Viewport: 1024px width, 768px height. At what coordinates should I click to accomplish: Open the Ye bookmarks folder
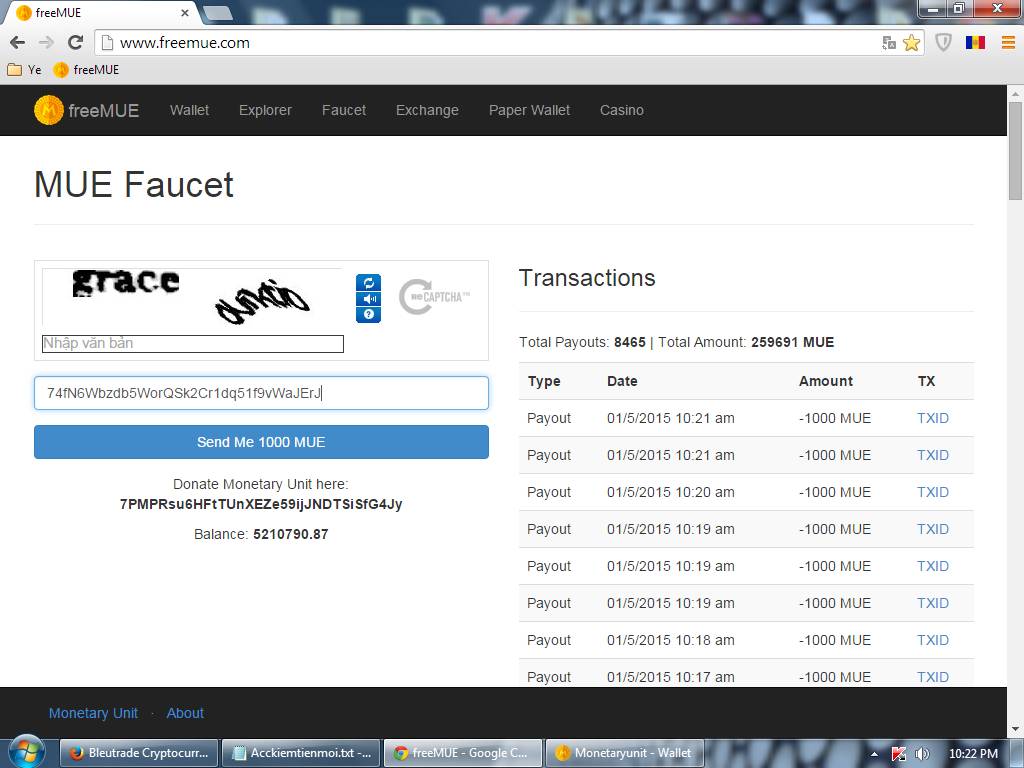tap(24, 70)
